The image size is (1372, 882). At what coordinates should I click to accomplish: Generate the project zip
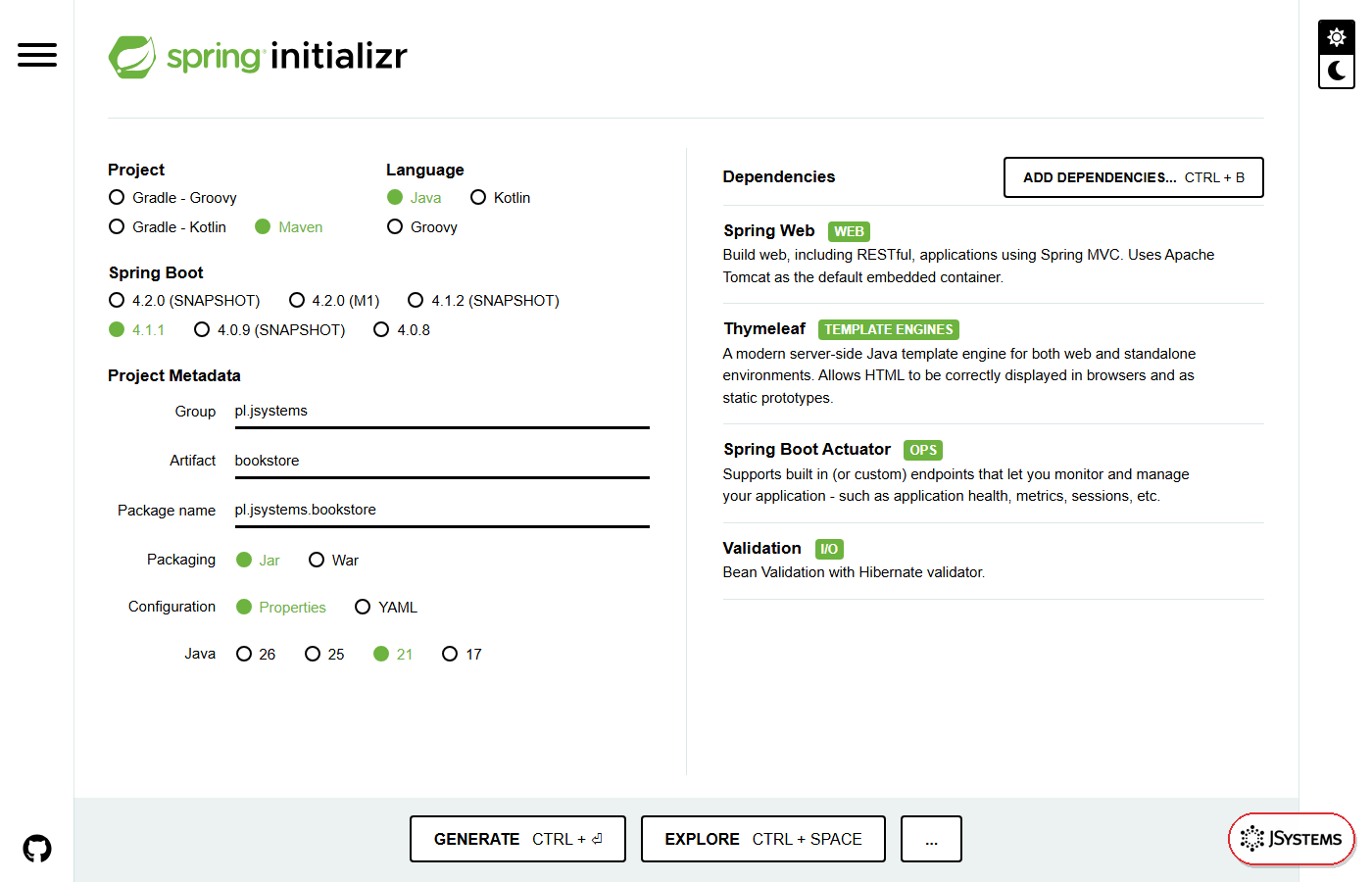tap(517, 839)
